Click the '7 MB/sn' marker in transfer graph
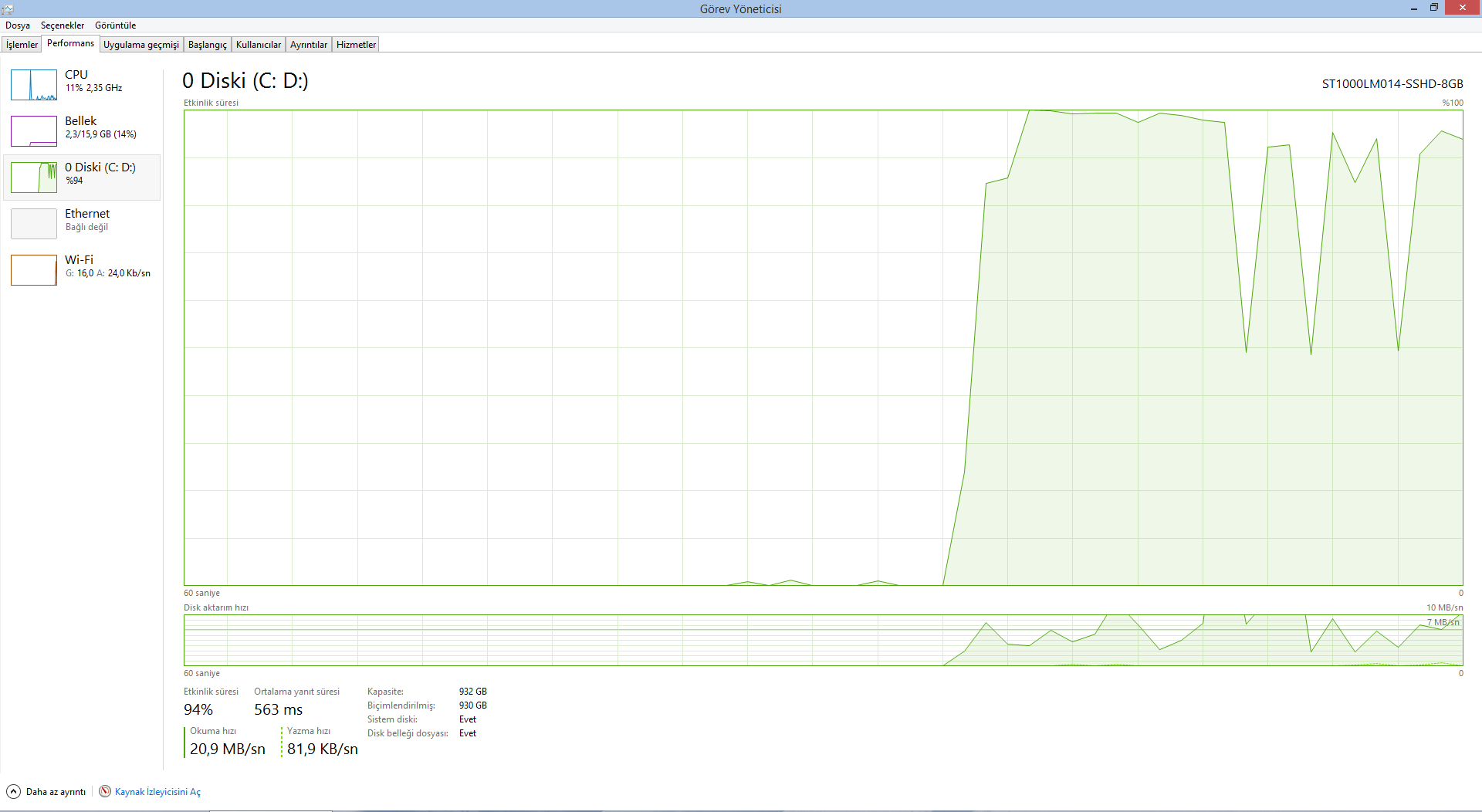Image resolution: width=1482 pixels, height=812 pixels. 1443,622
